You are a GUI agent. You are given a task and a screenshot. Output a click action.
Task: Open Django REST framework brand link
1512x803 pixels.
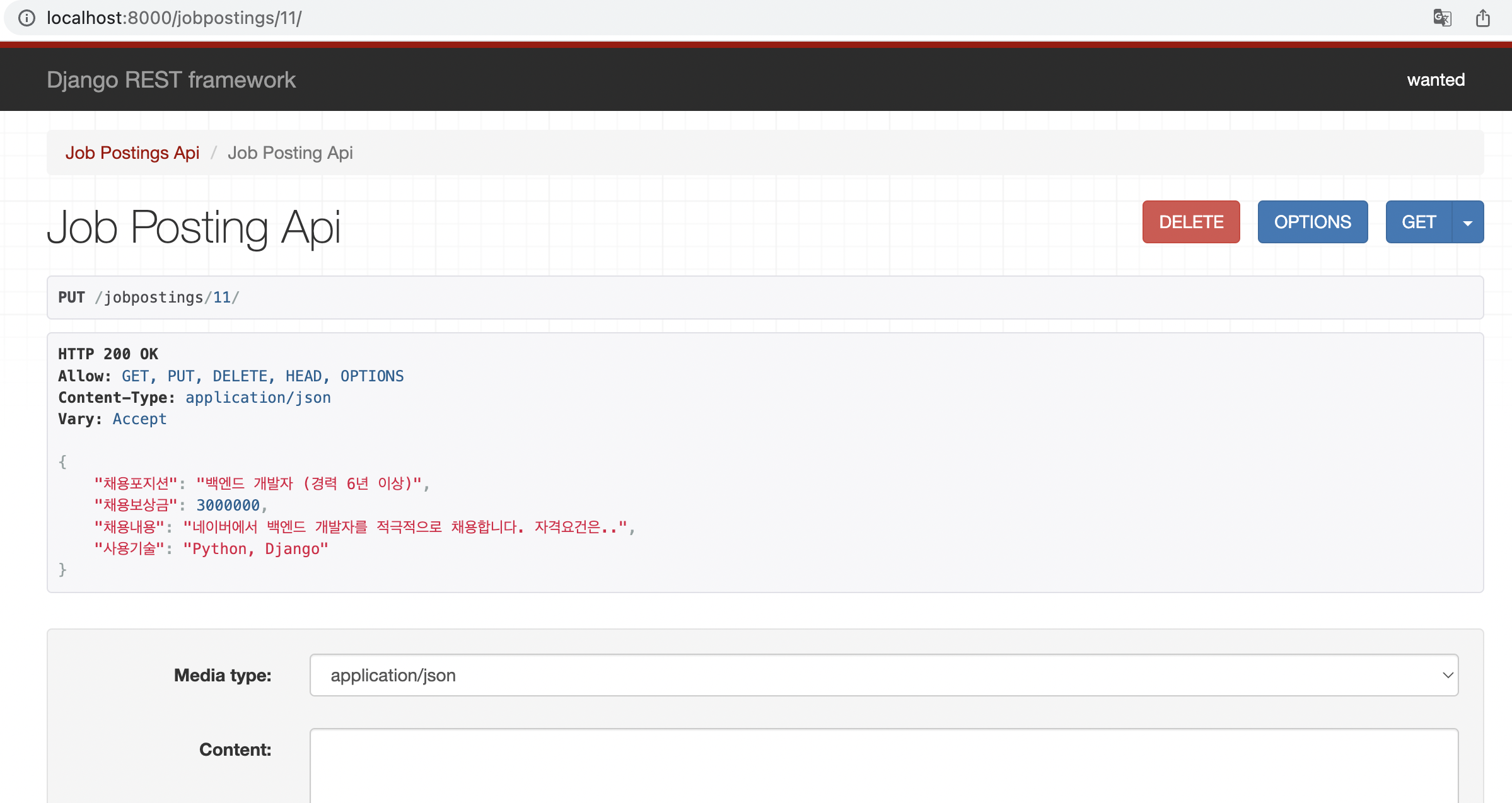(x=171, y=80)
